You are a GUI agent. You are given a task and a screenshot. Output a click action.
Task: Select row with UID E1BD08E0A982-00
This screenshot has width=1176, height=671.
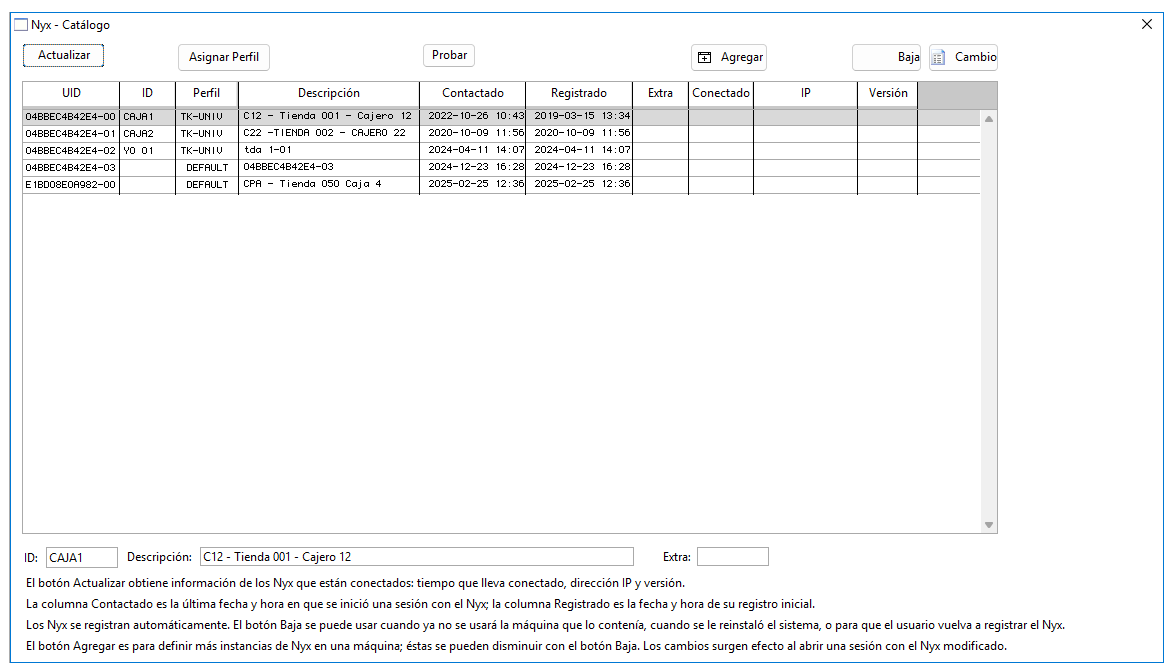(501, 184)
